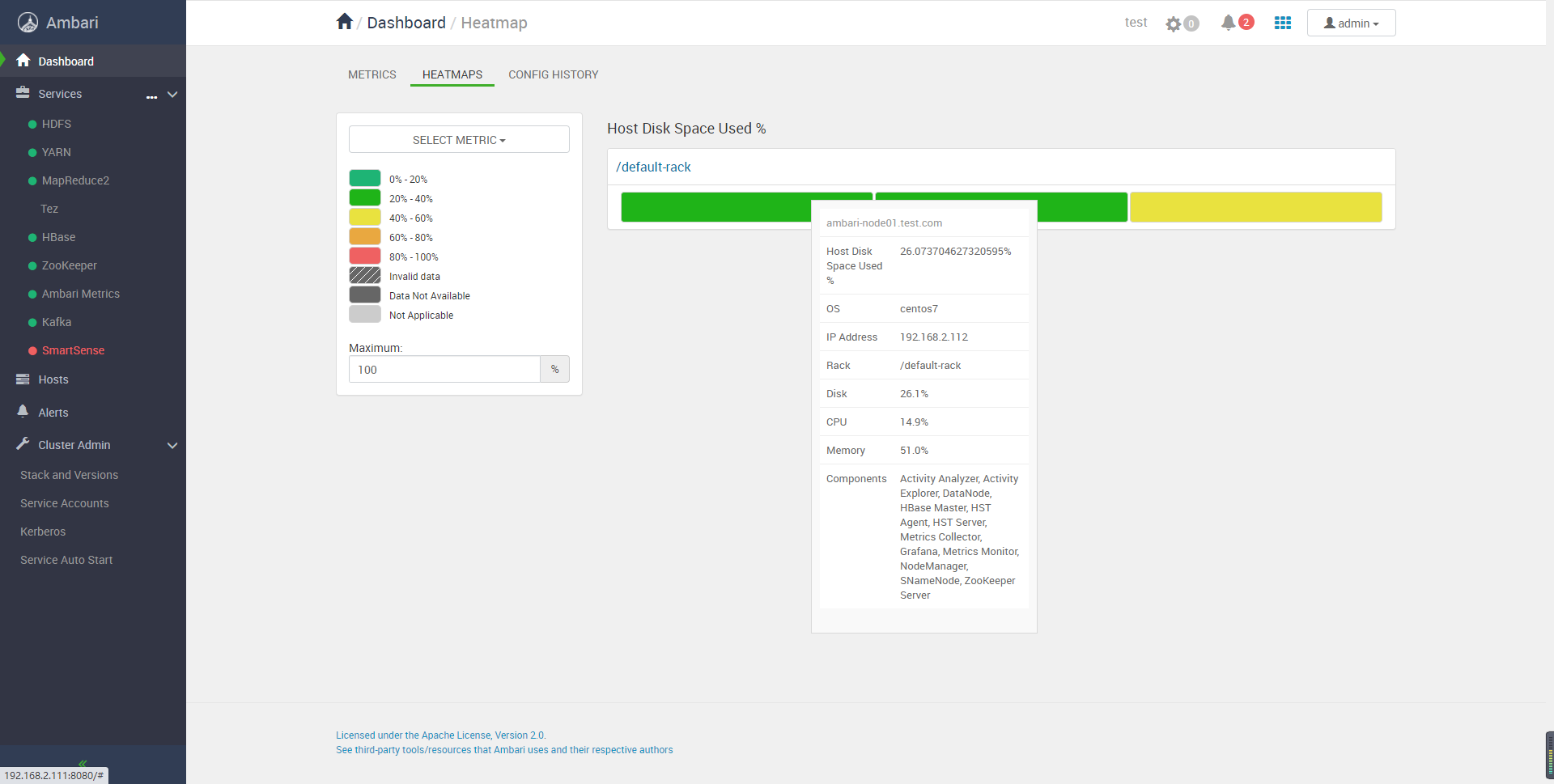The height and width of the screenshot is (784, 1554).
Task: Open the Kerberos page
Action: pos(43,532)
